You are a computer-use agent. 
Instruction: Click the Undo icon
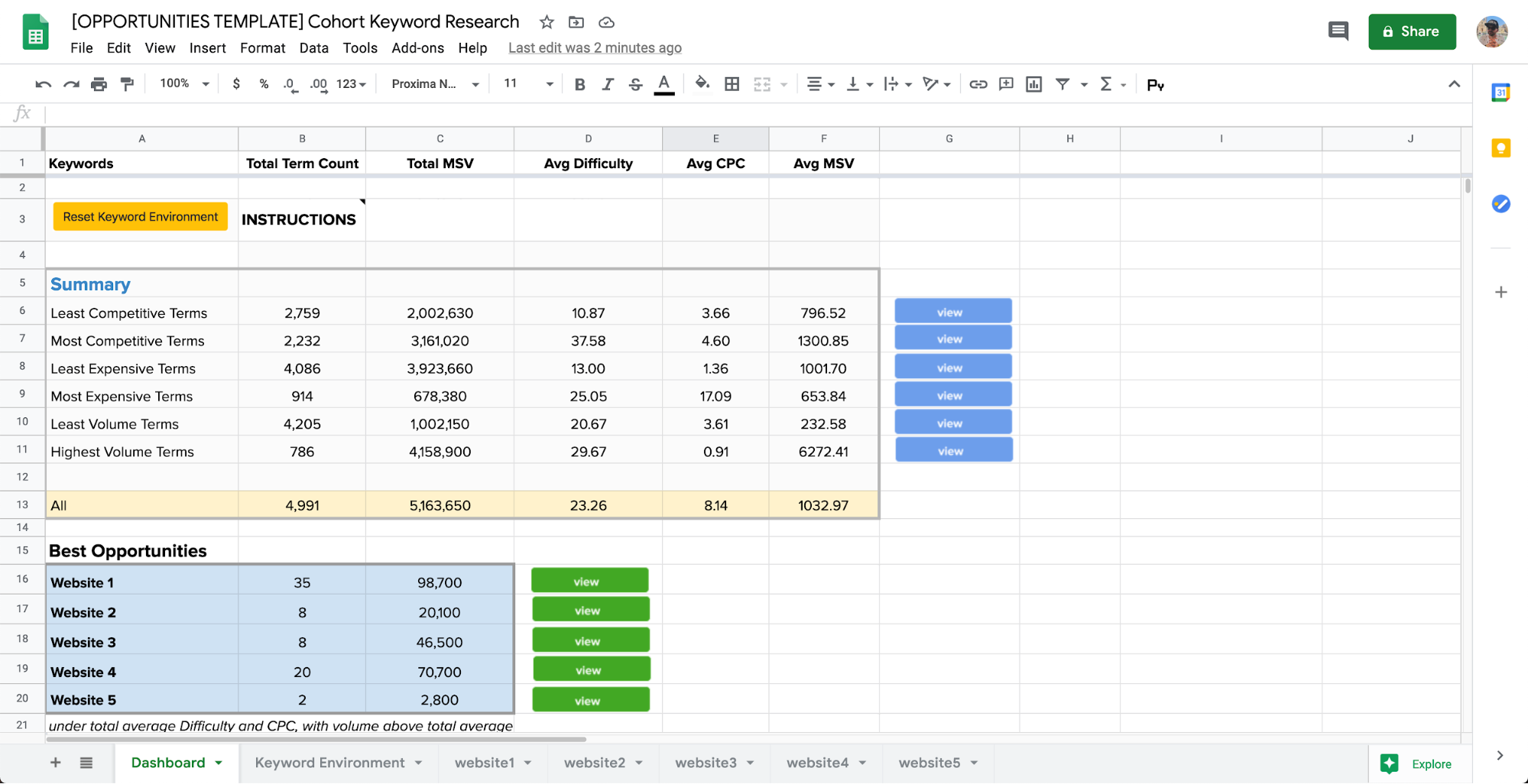pyautogui.click(x=43, y=84)
